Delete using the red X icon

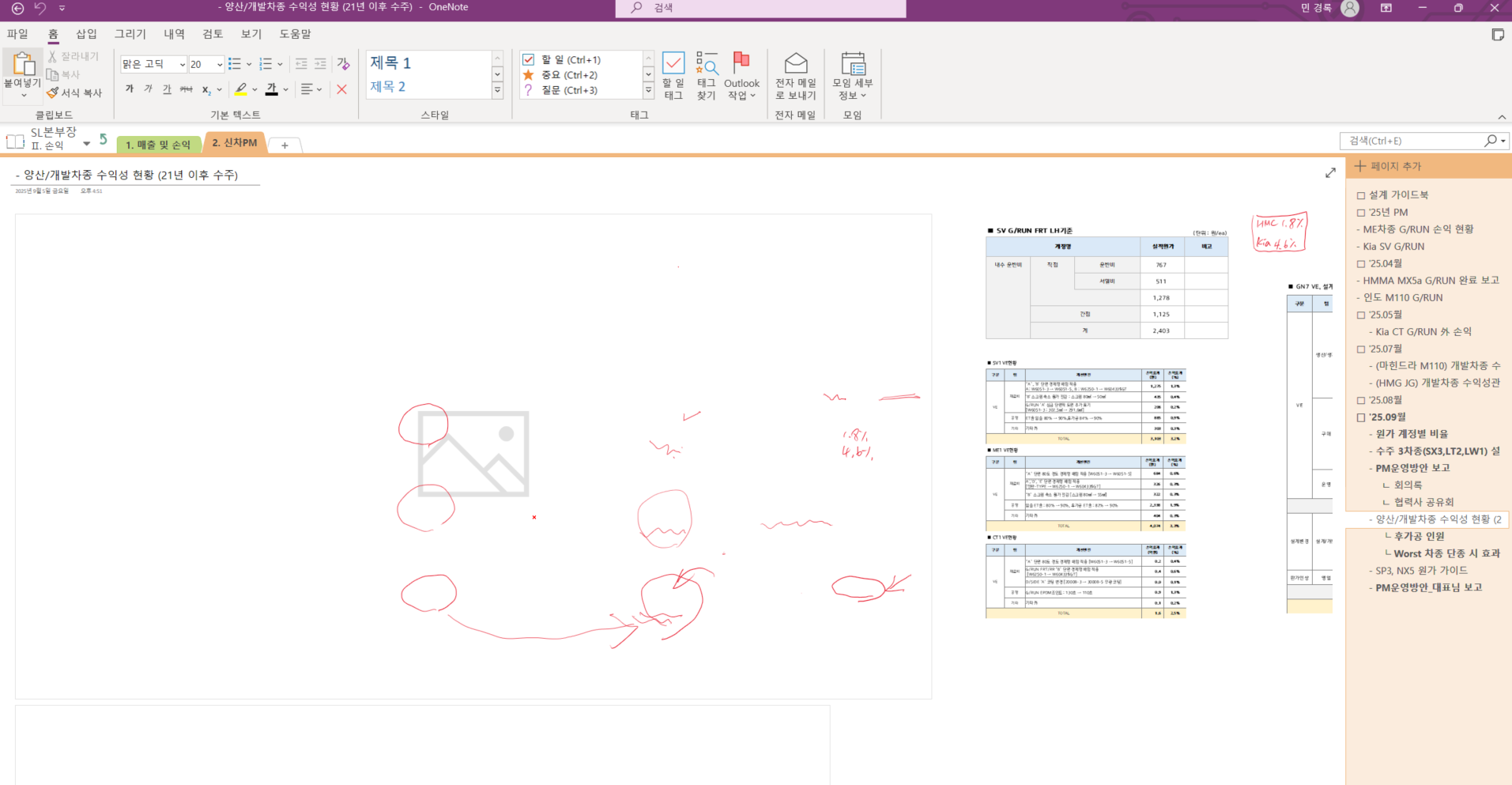tap(341, 89)
